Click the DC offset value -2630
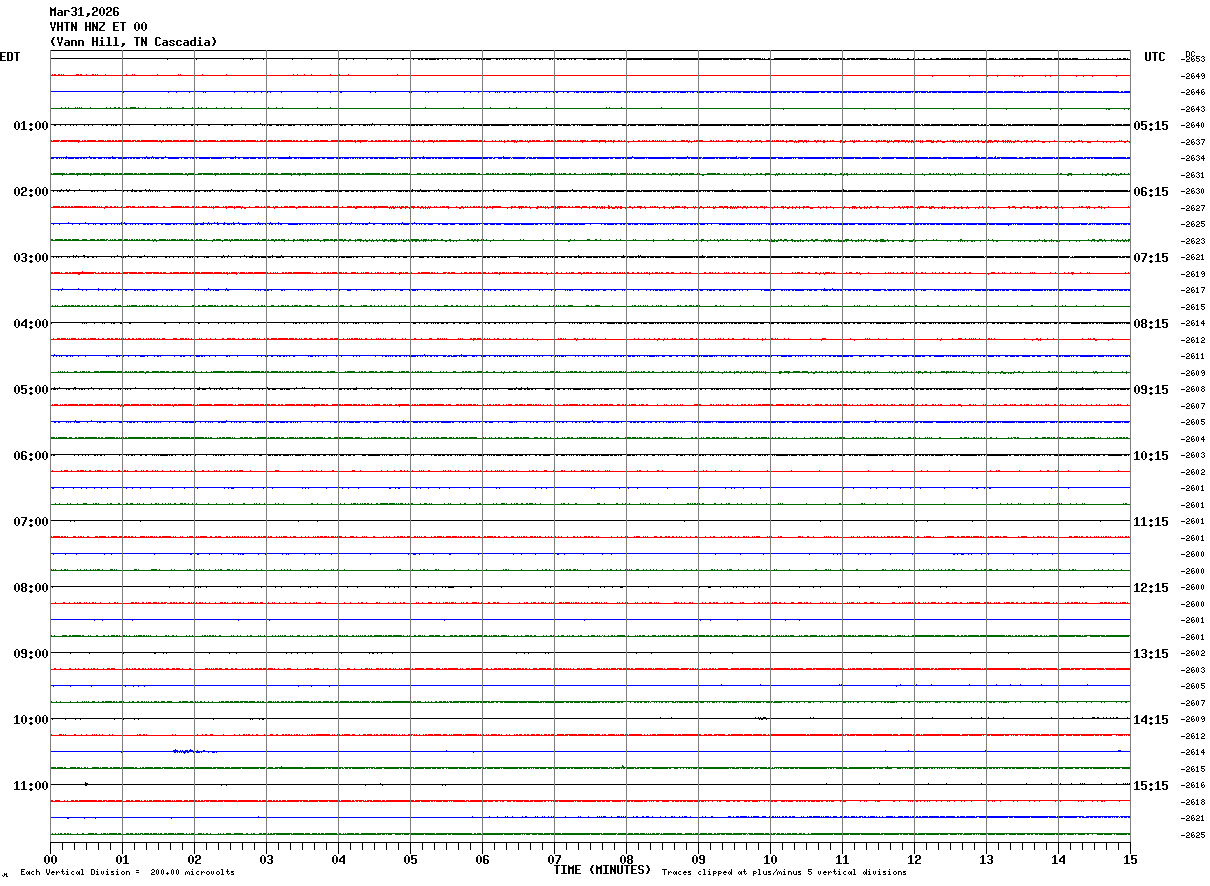The width and height of the screenshot is (1210, 886). coord(1192,192)
